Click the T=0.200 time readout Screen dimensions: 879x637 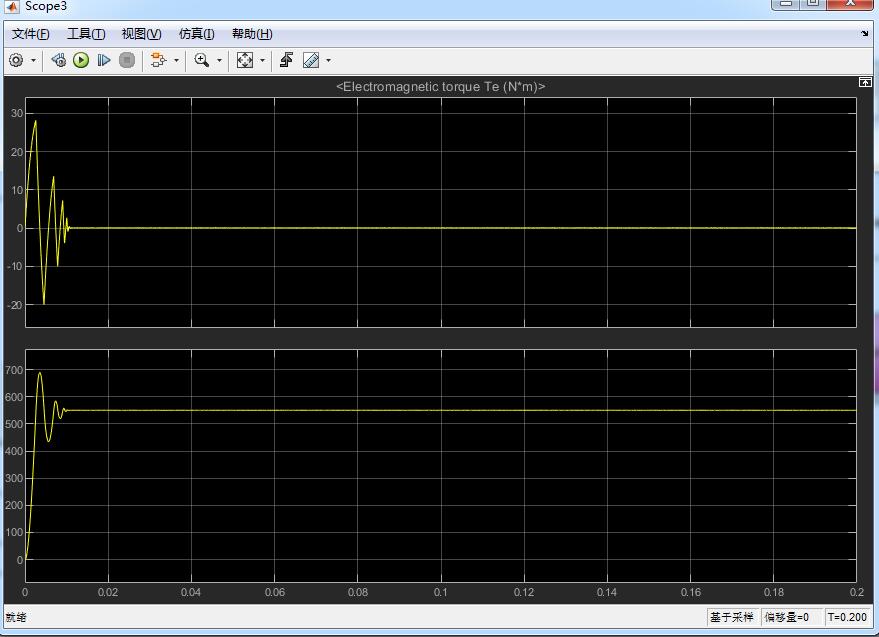click(847, 617)
